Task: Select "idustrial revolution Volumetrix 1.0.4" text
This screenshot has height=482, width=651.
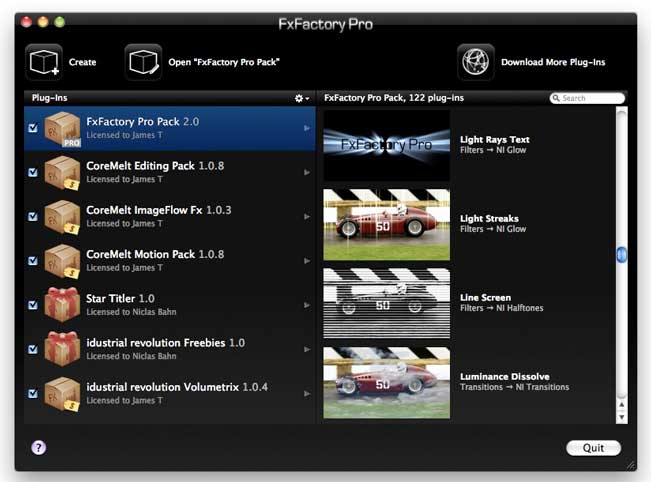Action: (x=177, y=387)
